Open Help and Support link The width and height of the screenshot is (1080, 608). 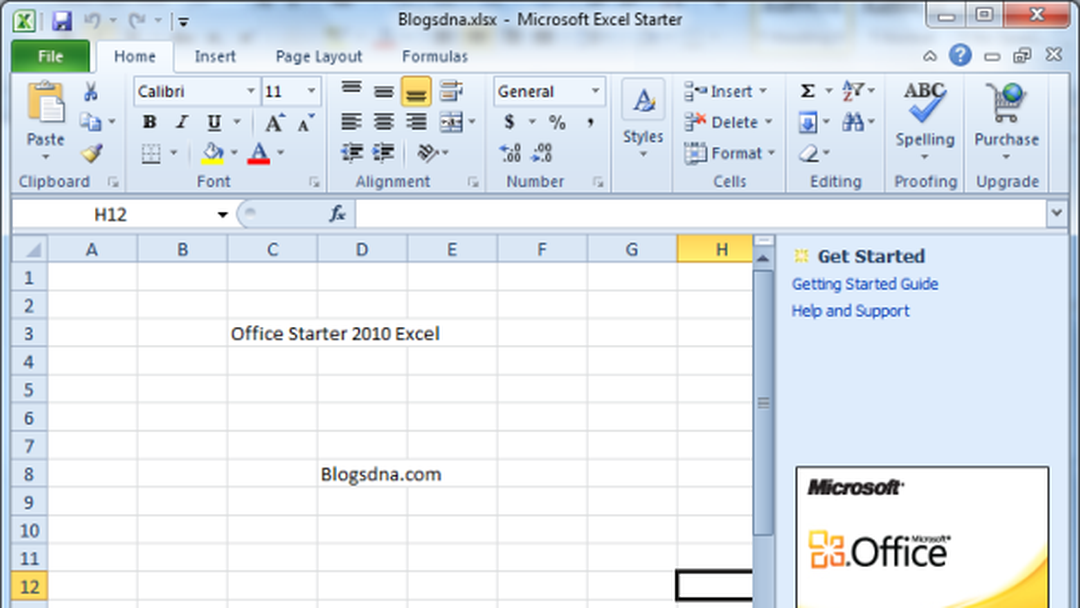[850, 311]
